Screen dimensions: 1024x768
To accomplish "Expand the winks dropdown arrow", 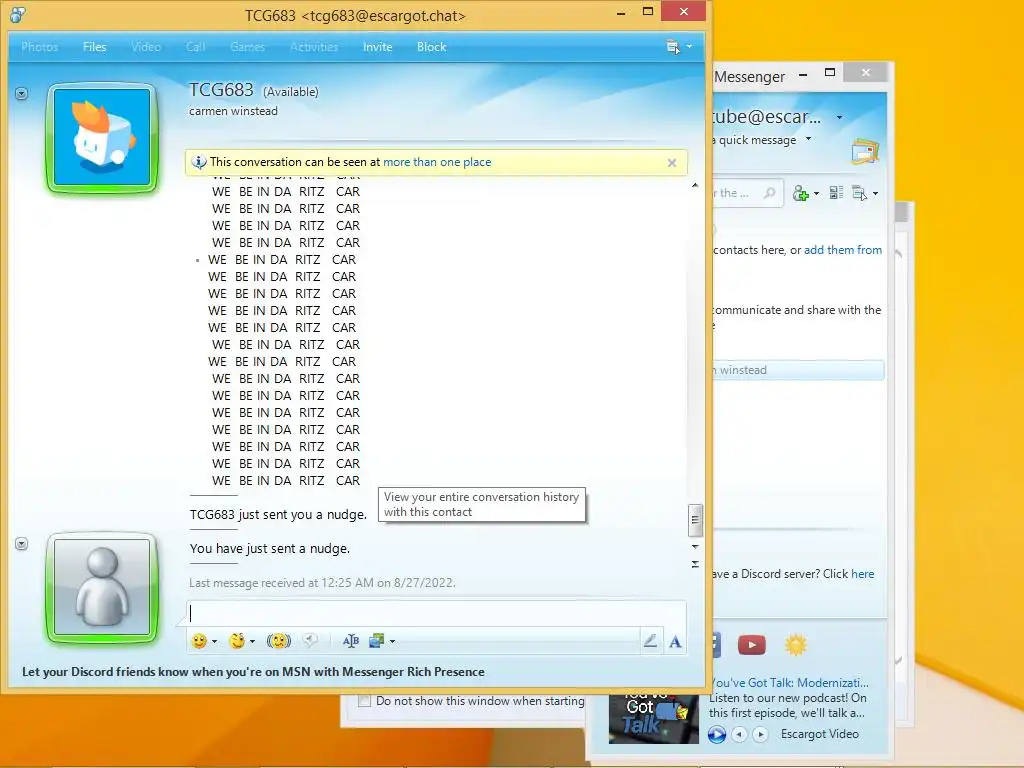I will [252, 642].
